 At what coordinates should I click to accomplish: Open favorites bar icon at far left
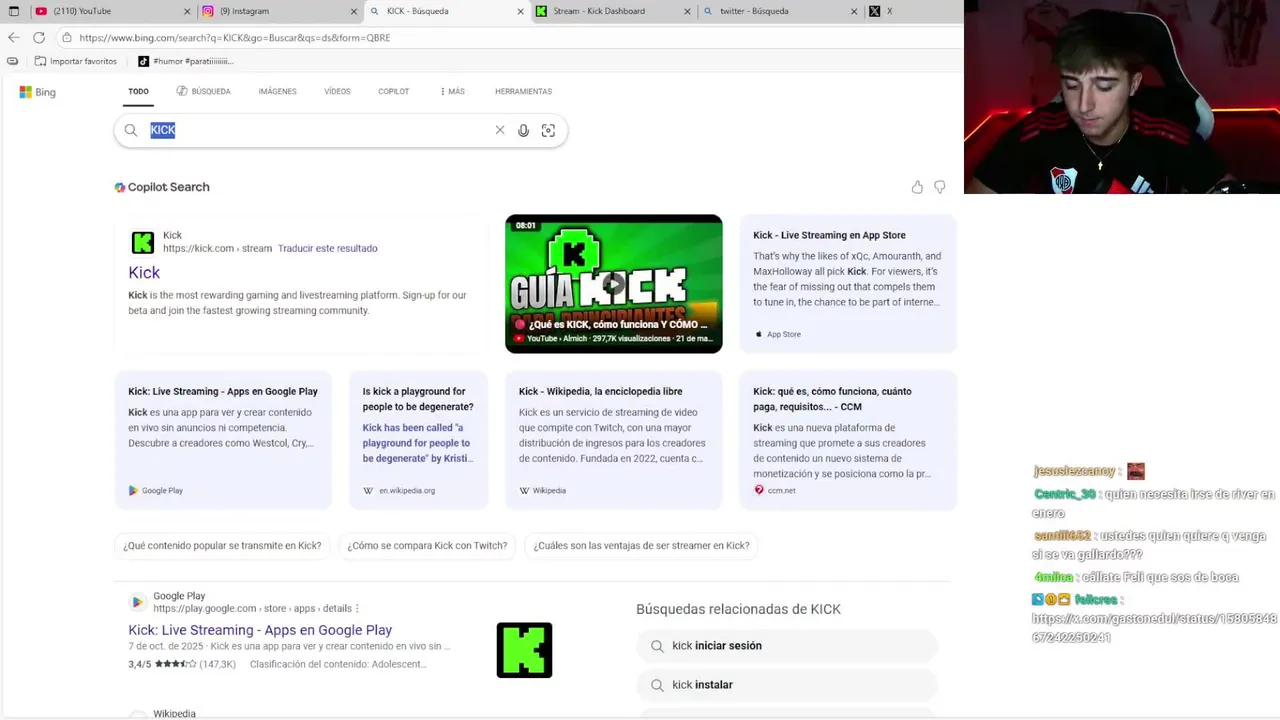(12, 61)
